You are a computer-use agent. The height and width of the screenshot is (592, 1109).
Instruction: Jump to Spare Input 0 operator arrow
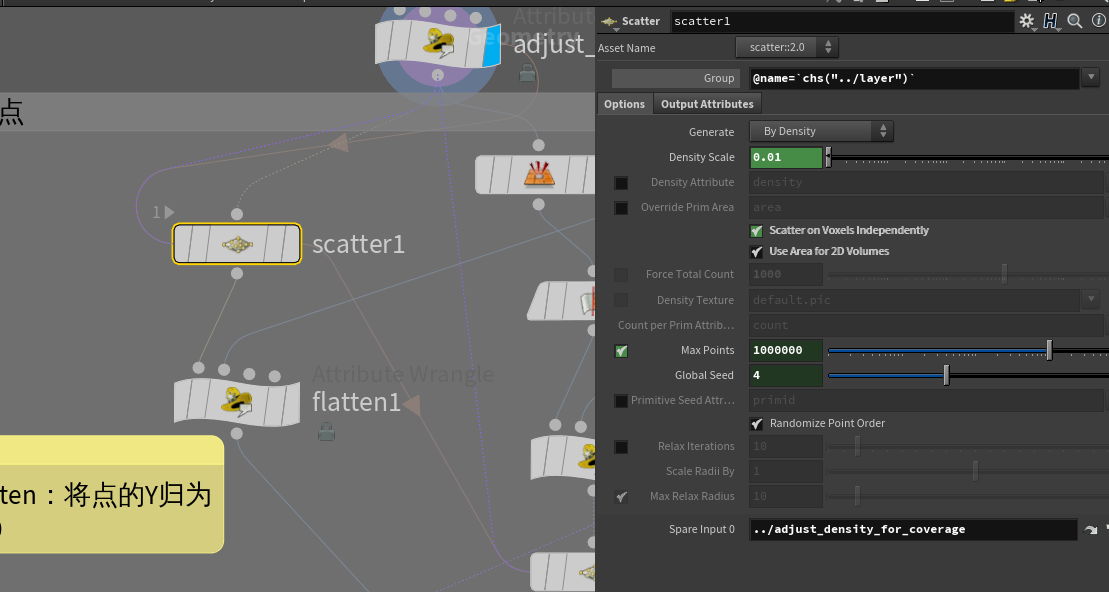(x=1090, y=530)
